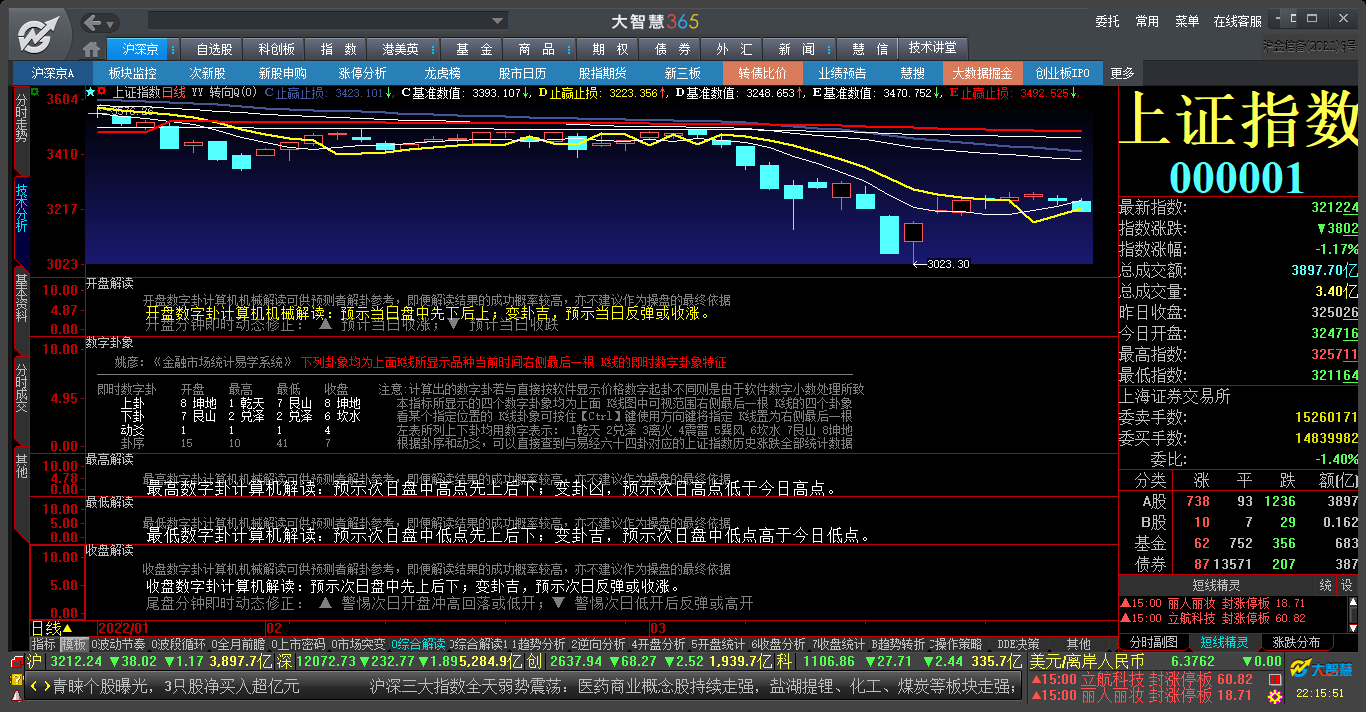Switch to 涨跌分布 panel tab
The height and width of the screenshot is (712, 1366).
click(1296, 642)
